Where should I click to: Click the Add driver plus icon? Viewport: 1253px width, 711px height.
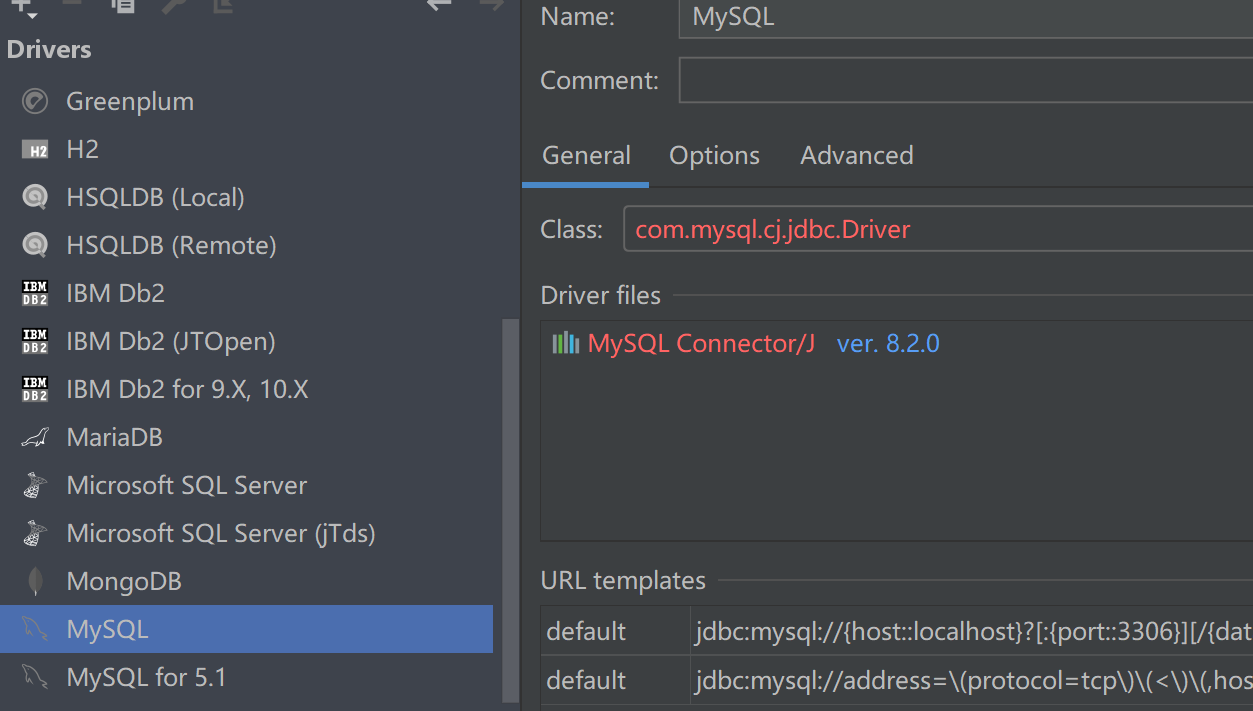pos(22,6)
